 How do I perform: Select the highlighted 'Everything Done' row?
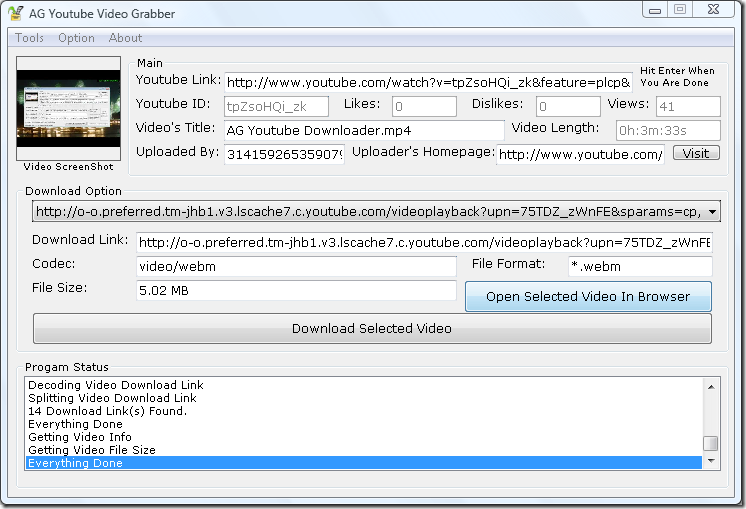click(364, 463)
